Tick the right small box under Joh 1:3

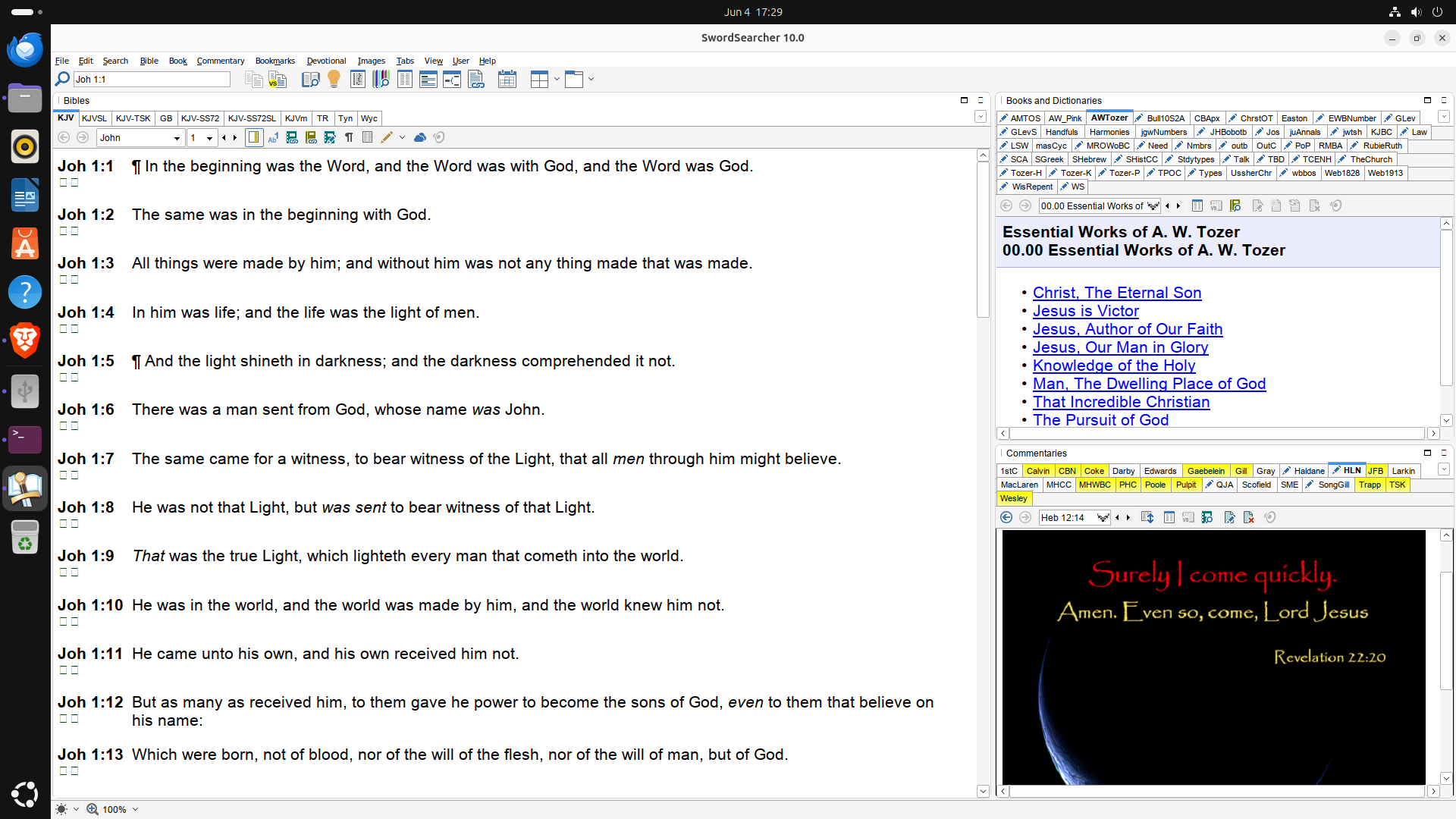coord(74,279)
